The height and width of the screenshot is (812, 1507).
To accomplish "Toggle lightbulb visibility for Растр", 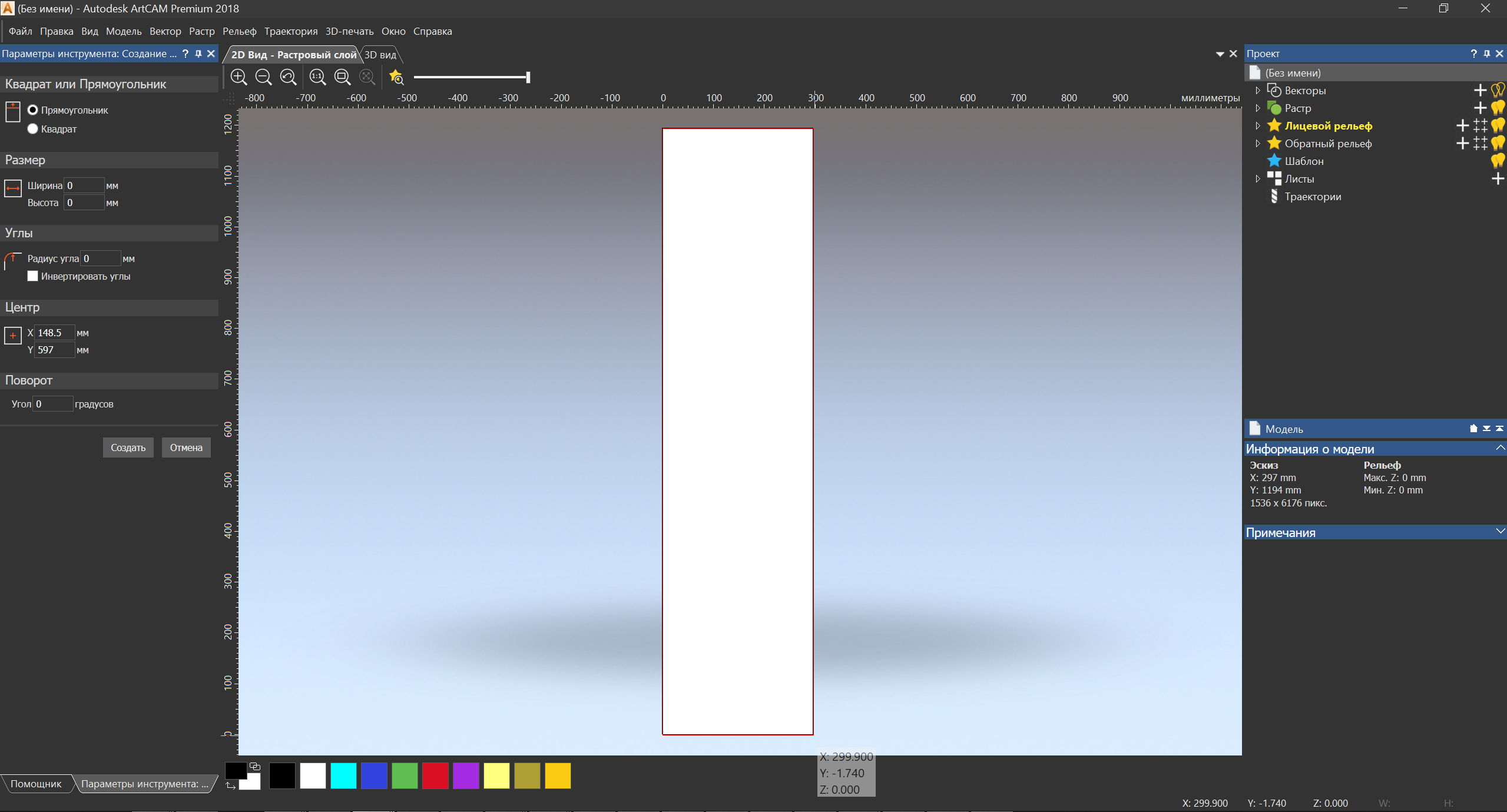I will click(1498, 108).
